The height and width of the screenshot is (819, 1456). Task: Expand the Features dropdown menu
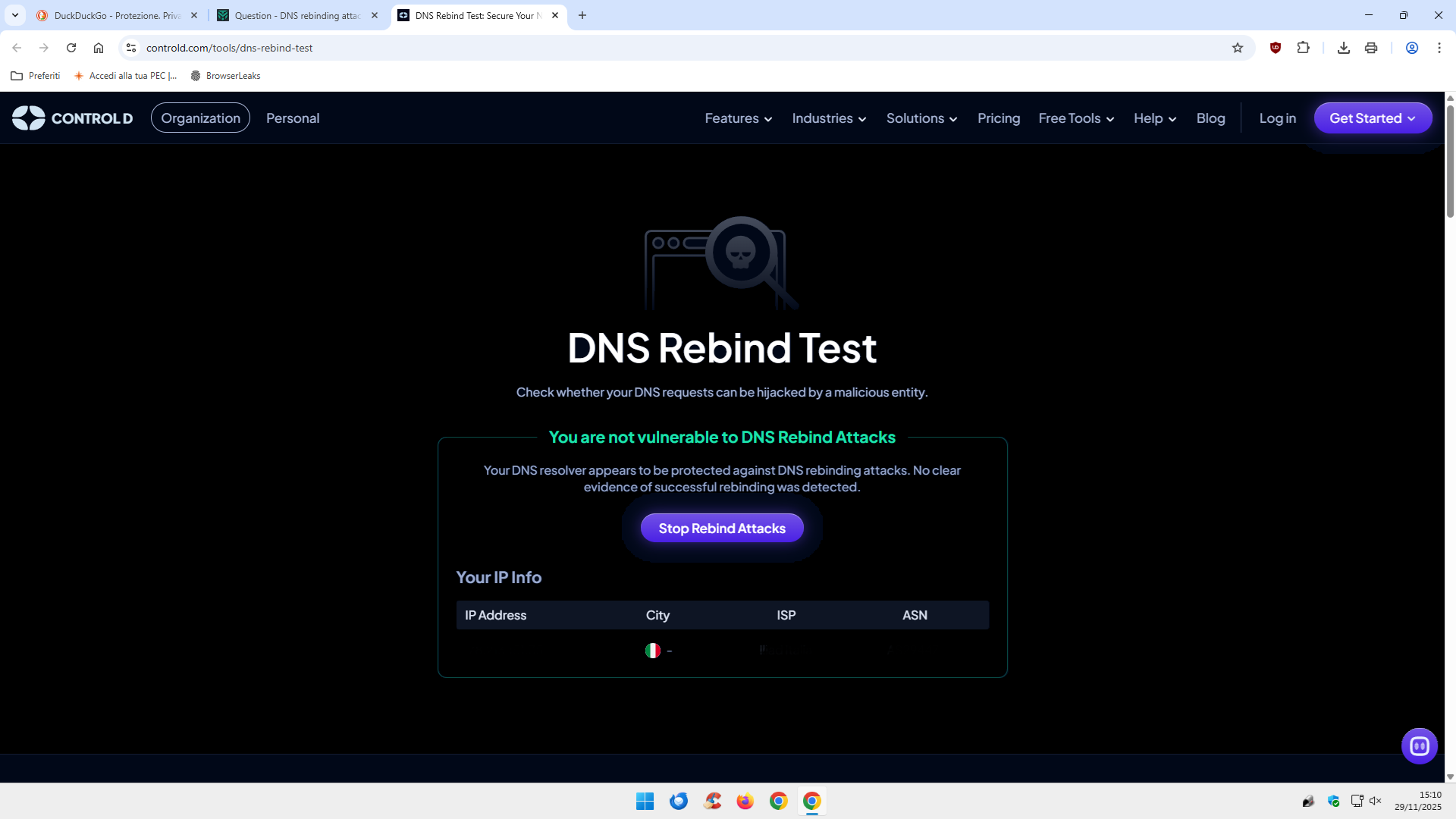click(x=738, y=118)
